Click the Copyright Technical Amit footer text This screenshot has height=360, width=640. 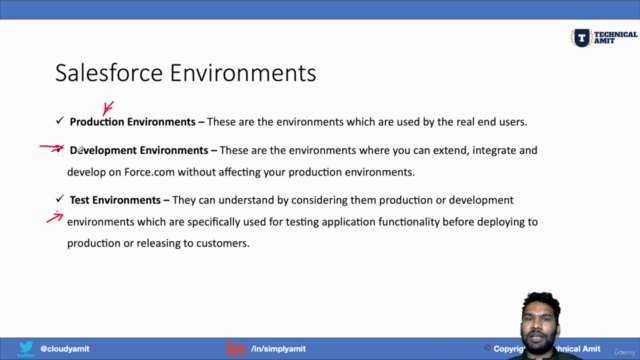[542, 349]
